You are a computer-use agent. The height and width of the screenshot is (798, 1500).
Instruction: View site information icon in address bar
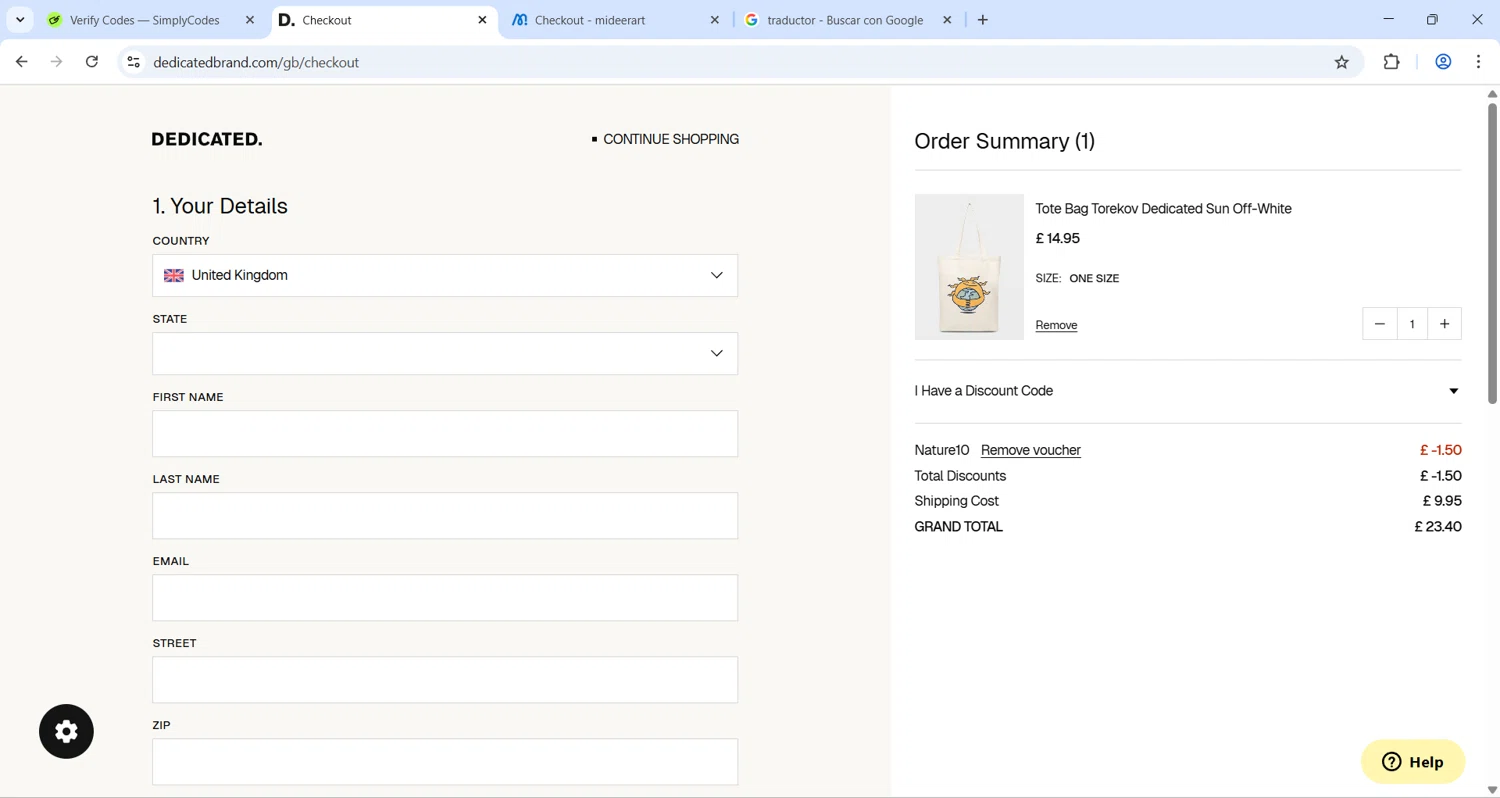(x=133, y=62)
